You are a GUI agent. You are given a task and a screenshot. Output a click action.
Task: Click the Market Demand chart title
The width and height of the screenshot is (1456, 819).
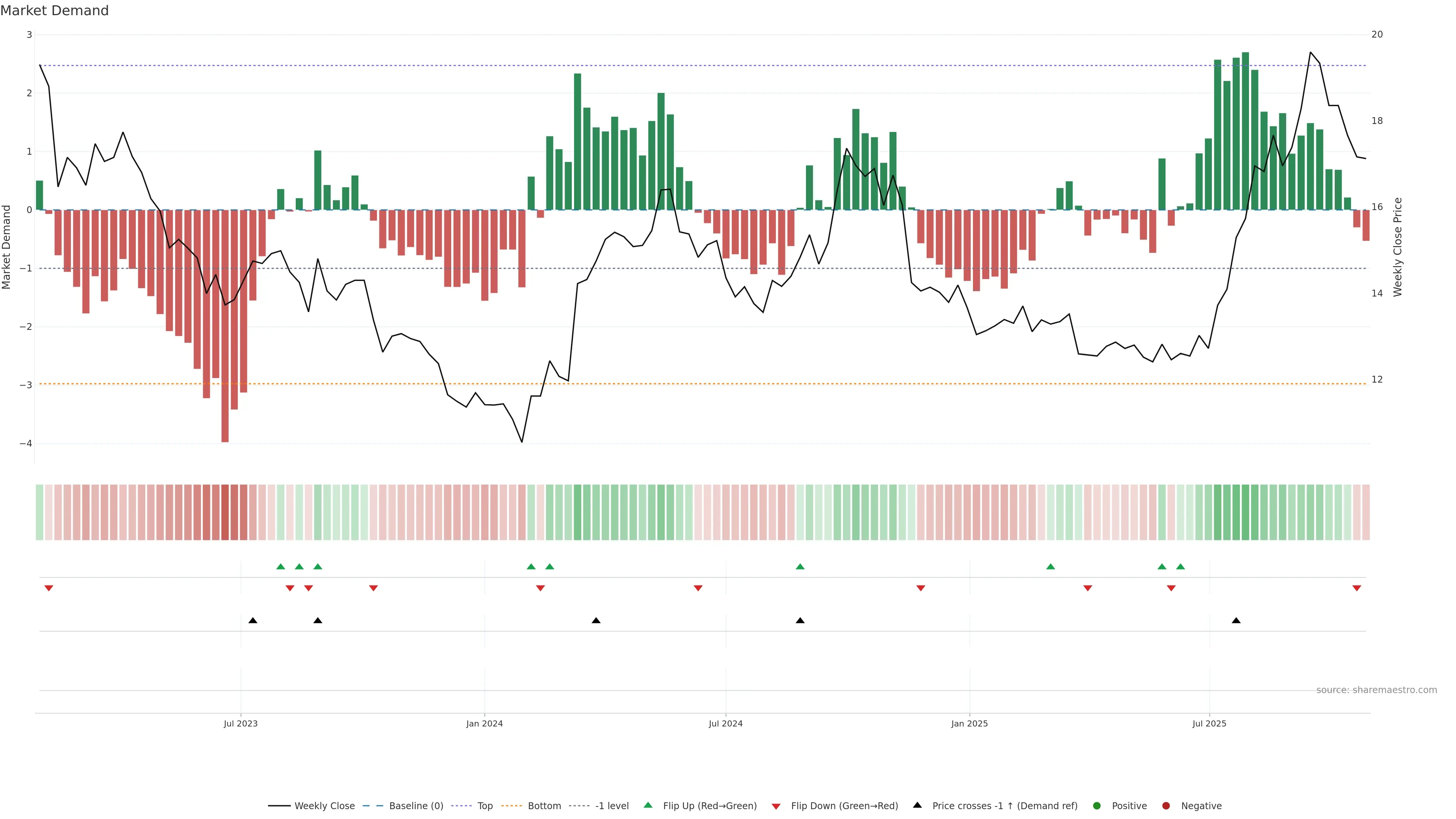tap(54, 11)
